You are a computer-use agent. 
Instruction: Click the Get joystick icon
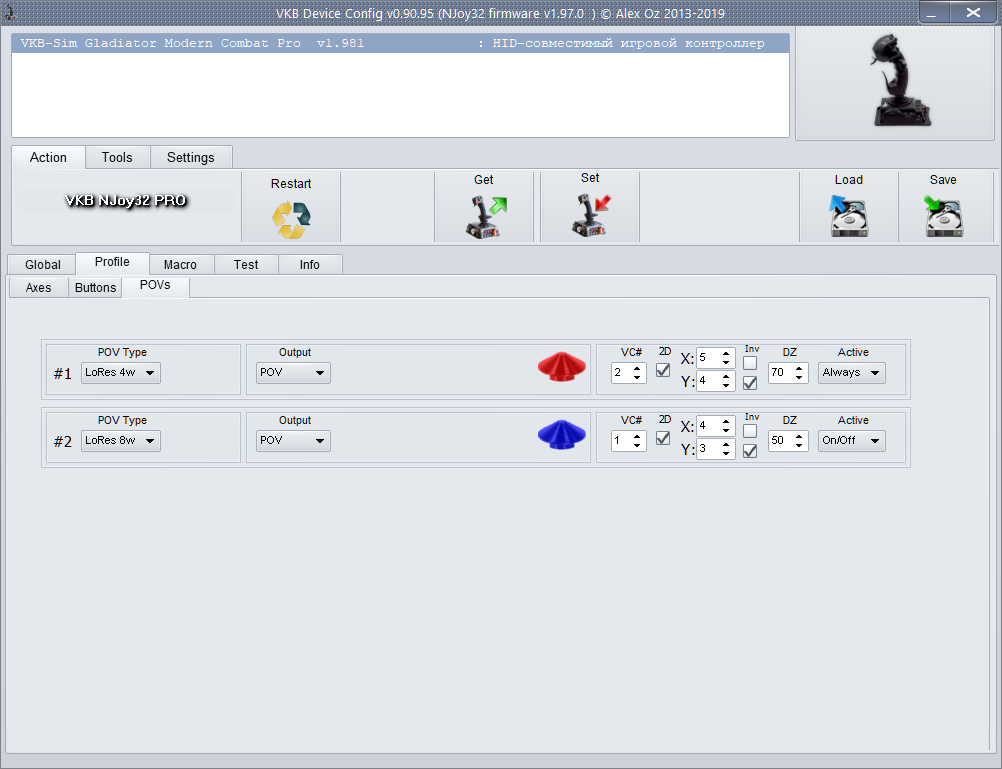click(x=485, y=217)
